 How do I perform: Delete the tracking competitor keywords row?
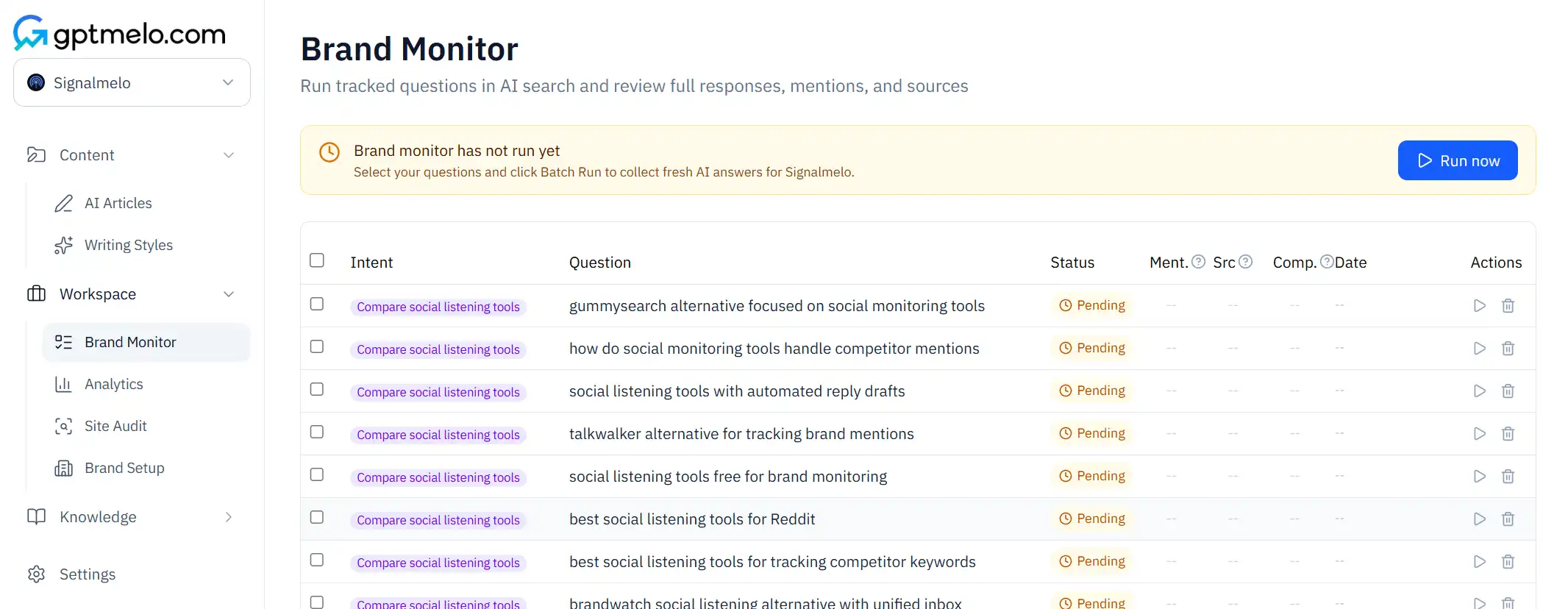pos(1508,562)
